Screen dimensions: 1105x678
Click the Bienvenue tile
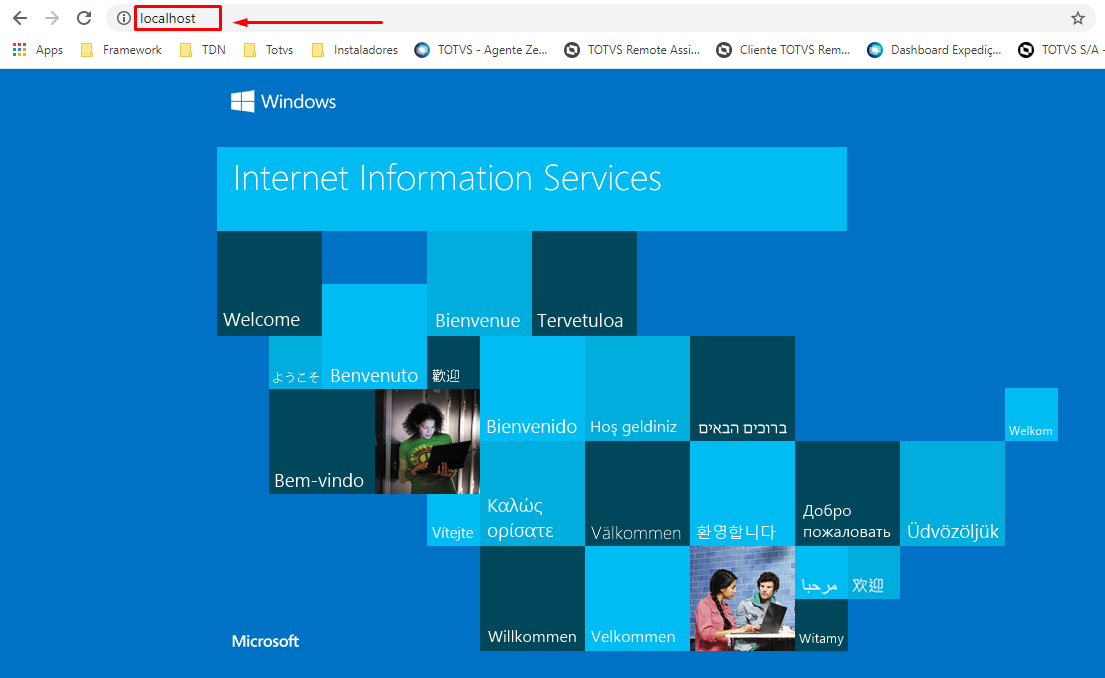click(x=479, y=283)
